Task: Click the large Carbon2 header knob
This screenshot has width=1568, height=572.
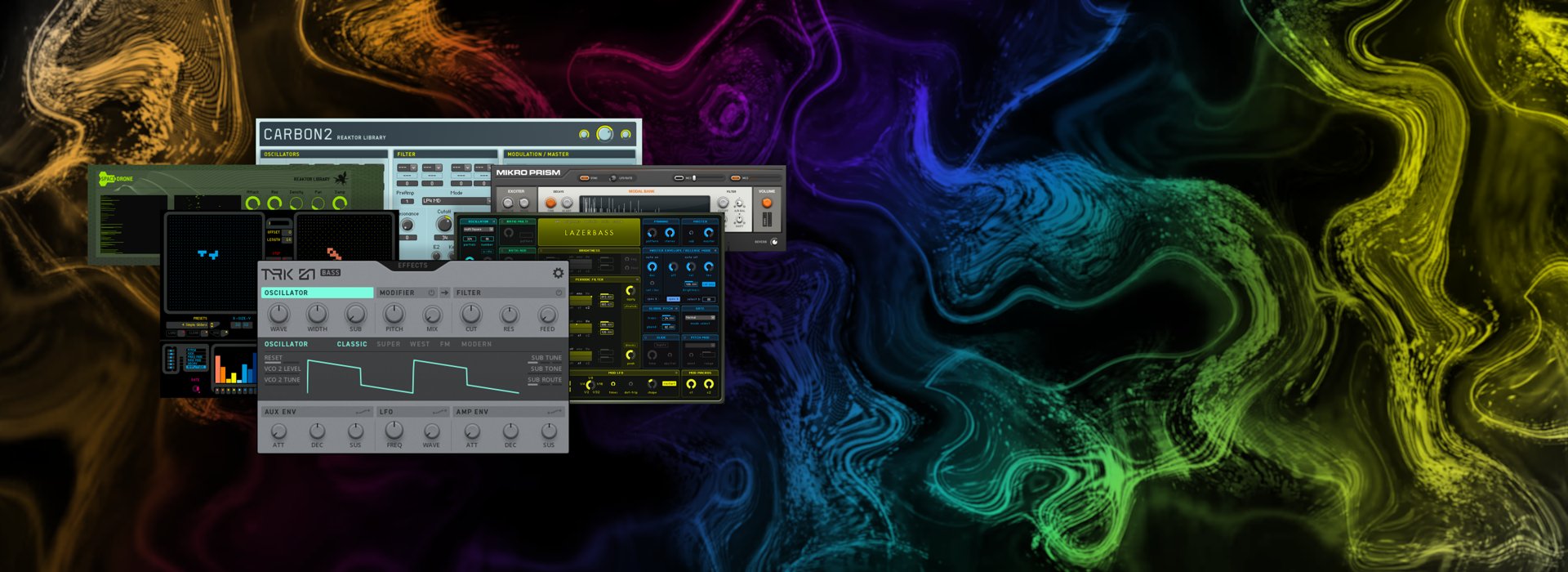Action: click(x=604, y=134)
